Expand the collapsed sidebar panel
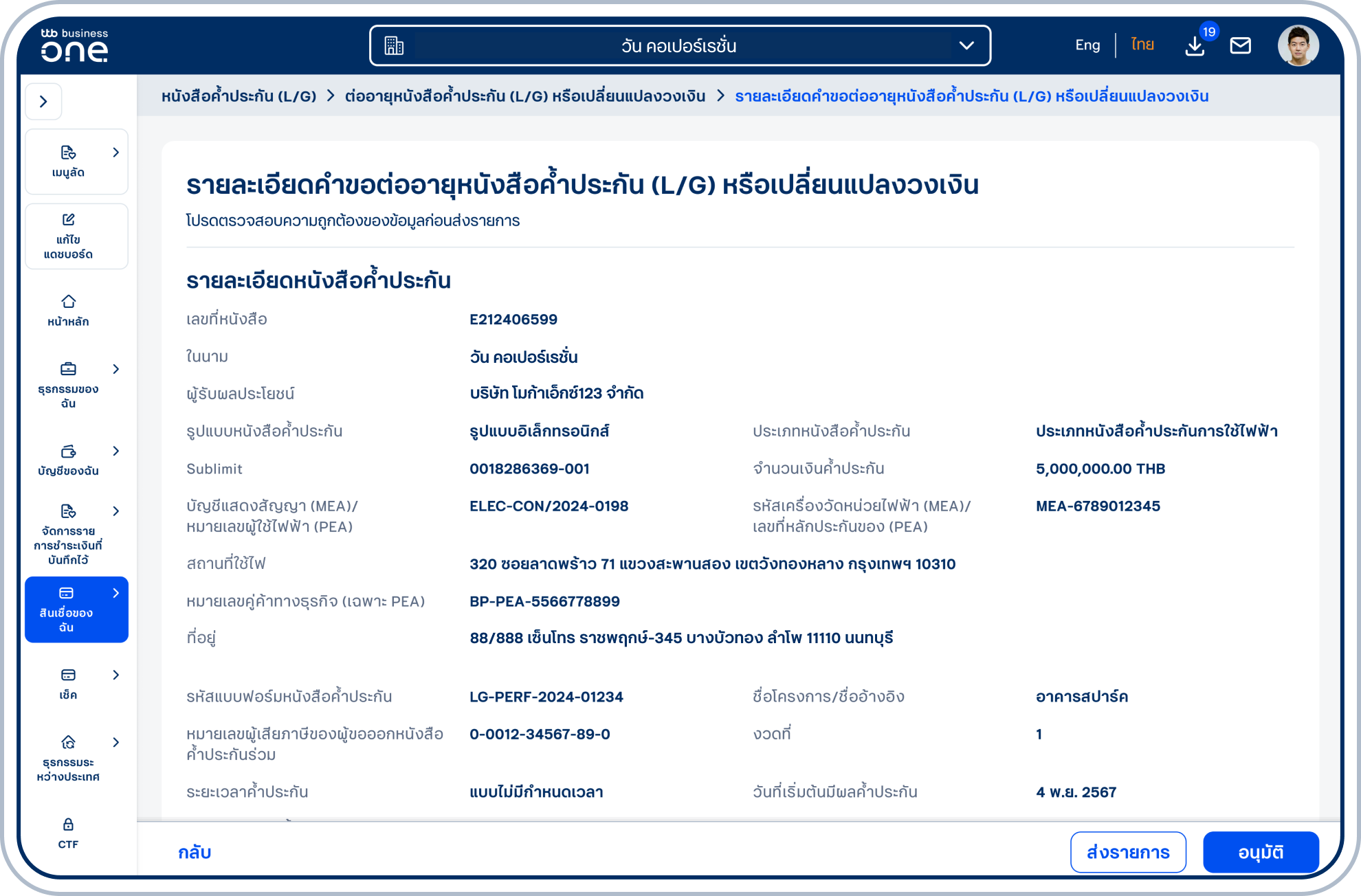Screen dimensions: 1361x896 pos(44,101)
